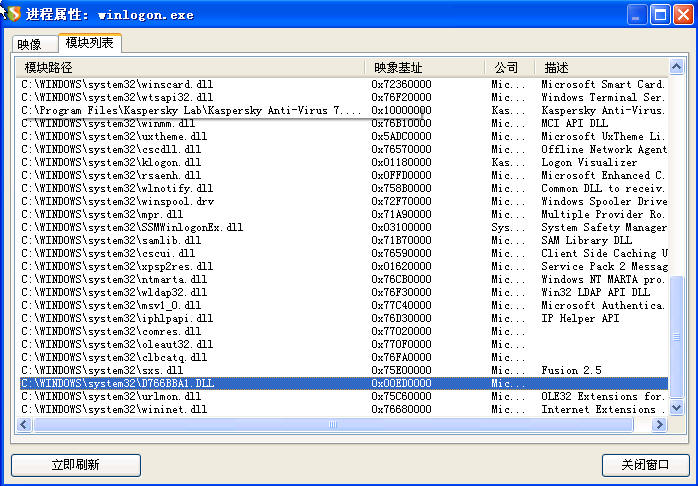Screen dimensions: 698x486
Task: Click description Microsoft Smart Card
Action: (x=603, y=84)
